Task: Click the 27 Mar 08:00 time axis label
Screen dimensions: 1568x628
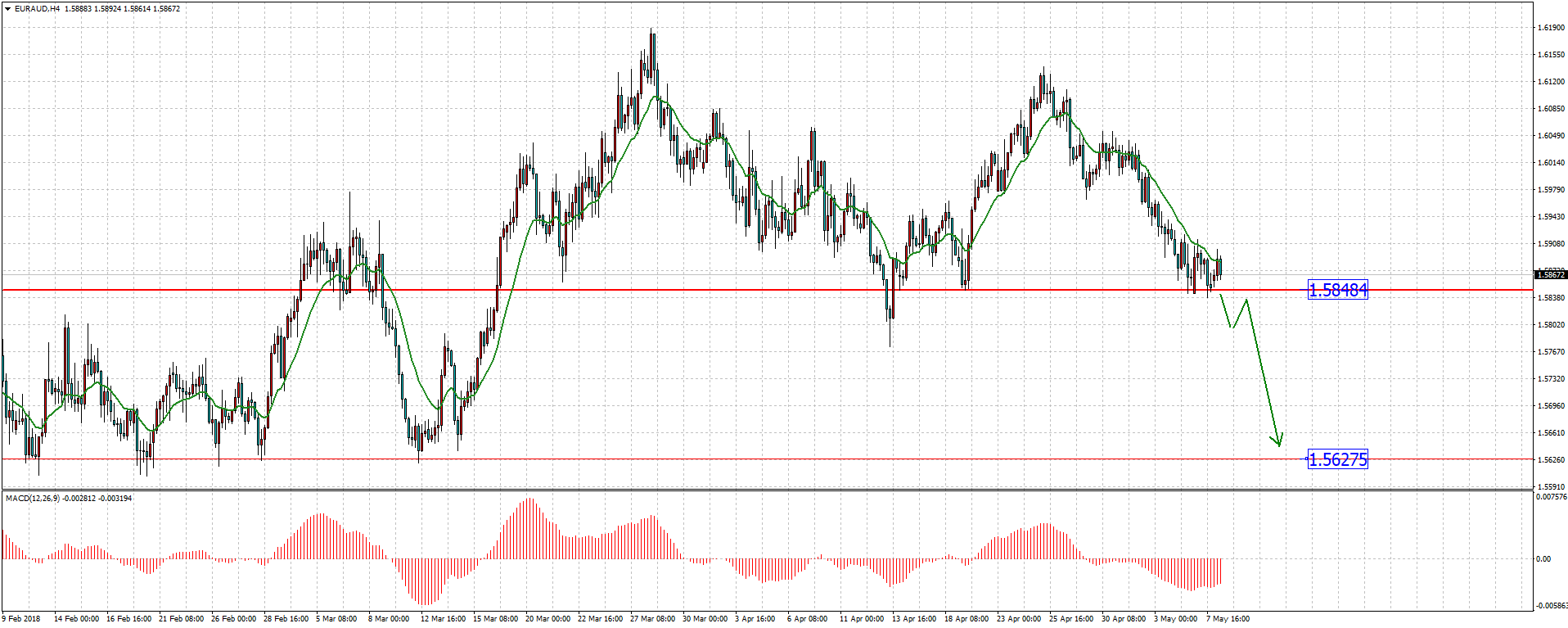Action: click(652, 619)
